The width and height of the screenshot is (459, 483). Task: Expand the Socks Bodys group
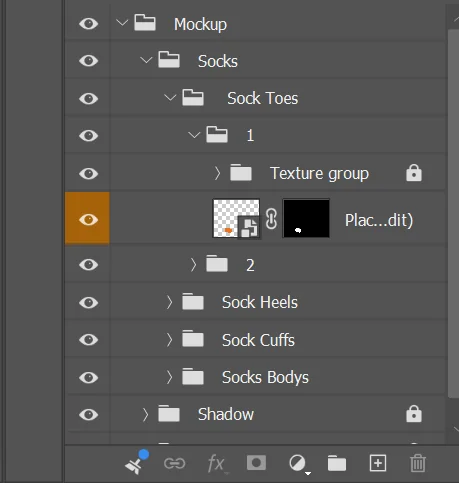pos(169,377)
